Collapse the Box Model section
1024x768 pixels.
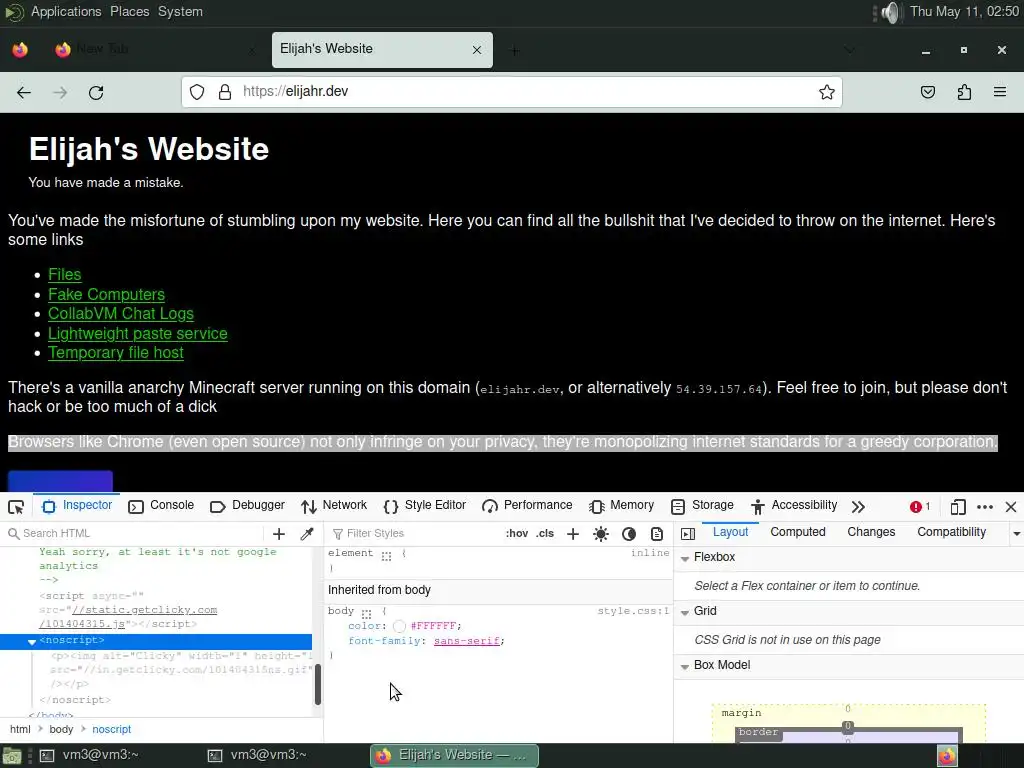[x=684, y=667]
